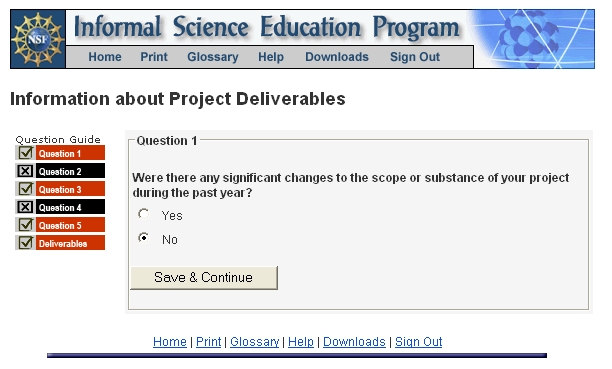This screenshot has width=612, height=369.
Task: Jump to Question 2 in Question Guide
Action: pos(70,171)
